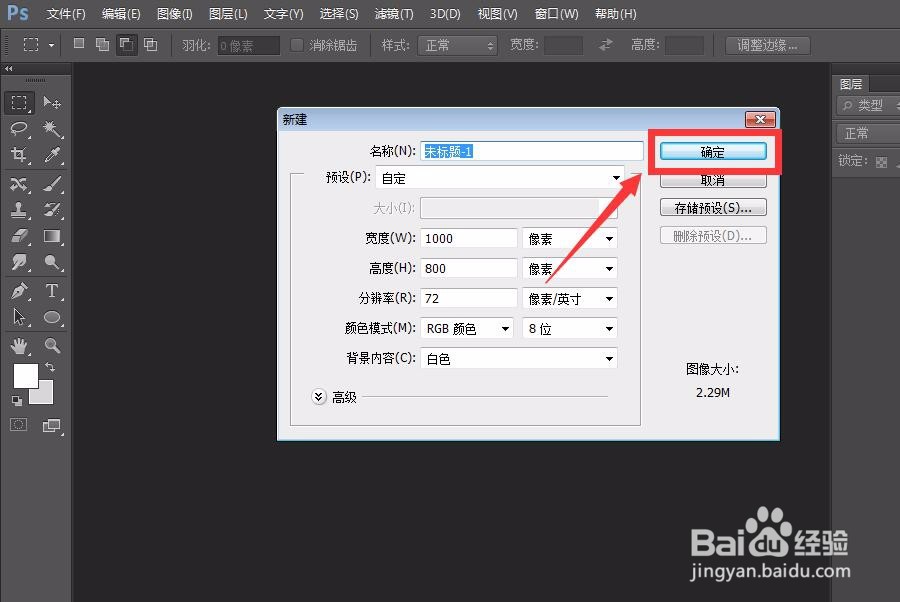Choose the Horizontal Type tool
This screenshot has height=602, width=900.
[52, 291]
